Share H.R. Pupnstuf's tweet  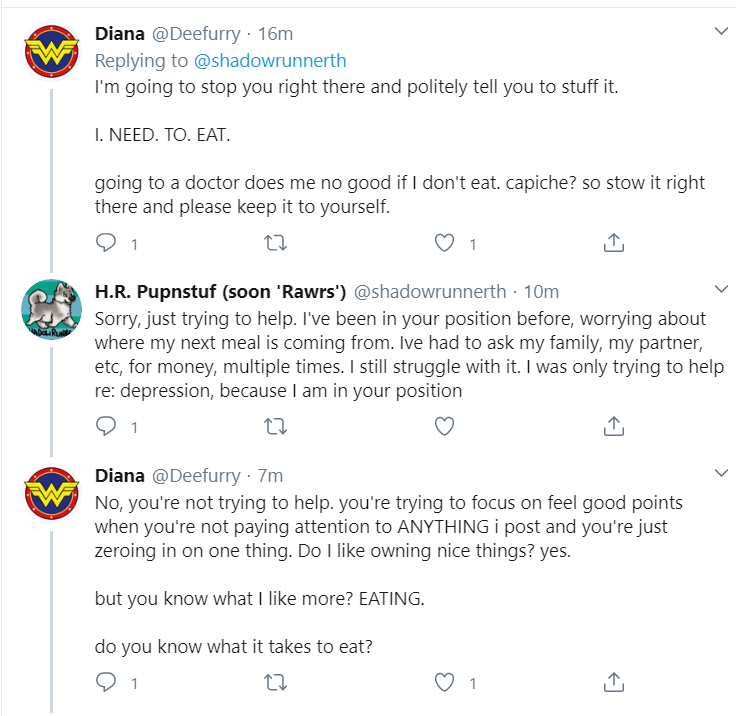click(x=613, y=426)
